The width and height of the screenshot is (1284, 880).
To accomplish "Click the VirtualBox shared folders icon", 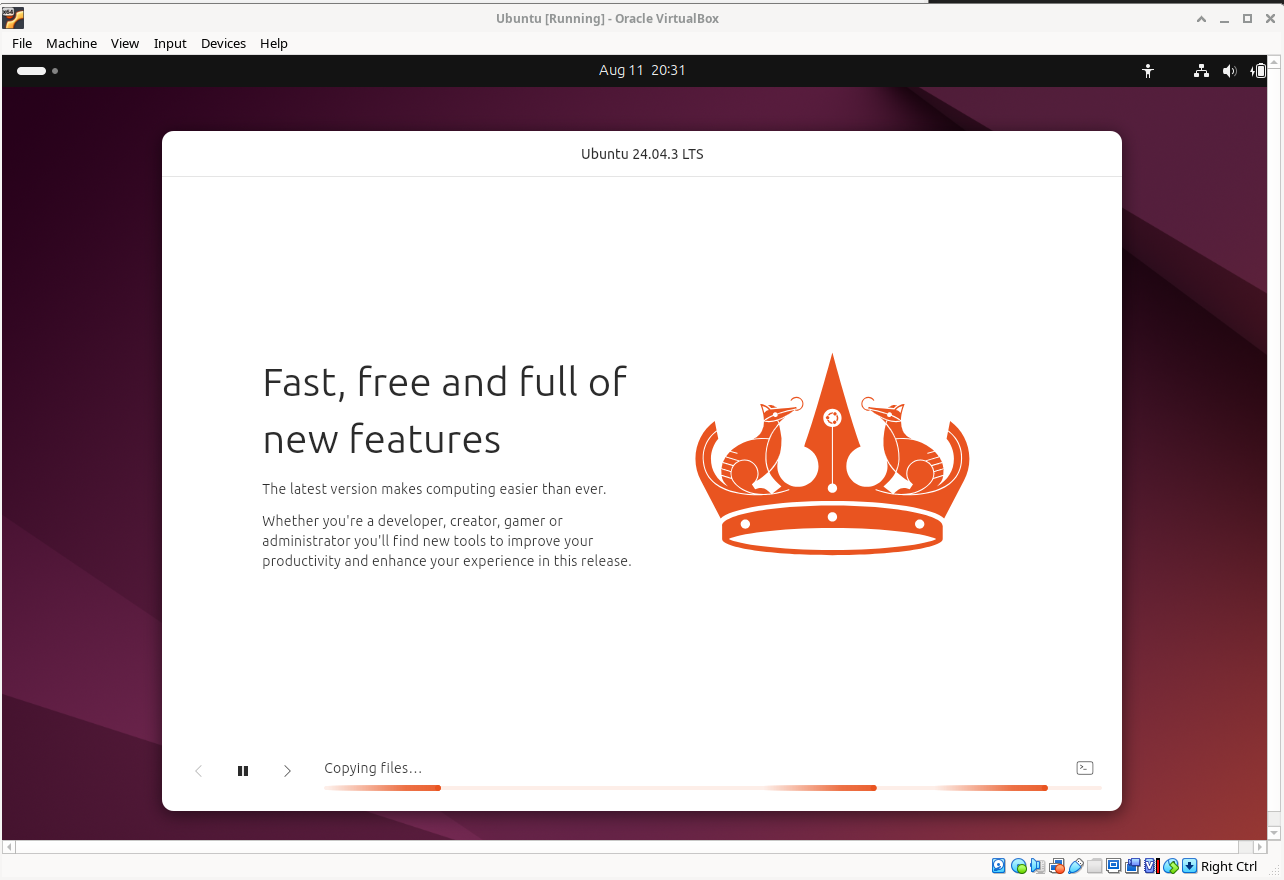I will tap(1095, 866).
